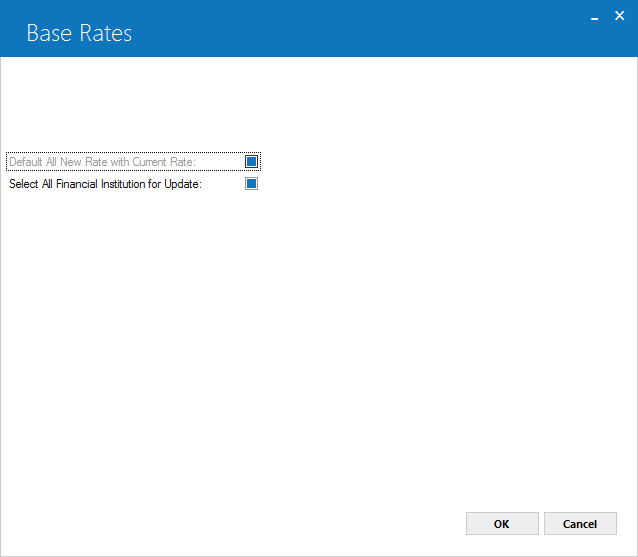This screenshot has height=557, width=638.
Task: Focus the dotted-outline Default All New Rate row
Action: pyautogui.click(x=133, y=162)
